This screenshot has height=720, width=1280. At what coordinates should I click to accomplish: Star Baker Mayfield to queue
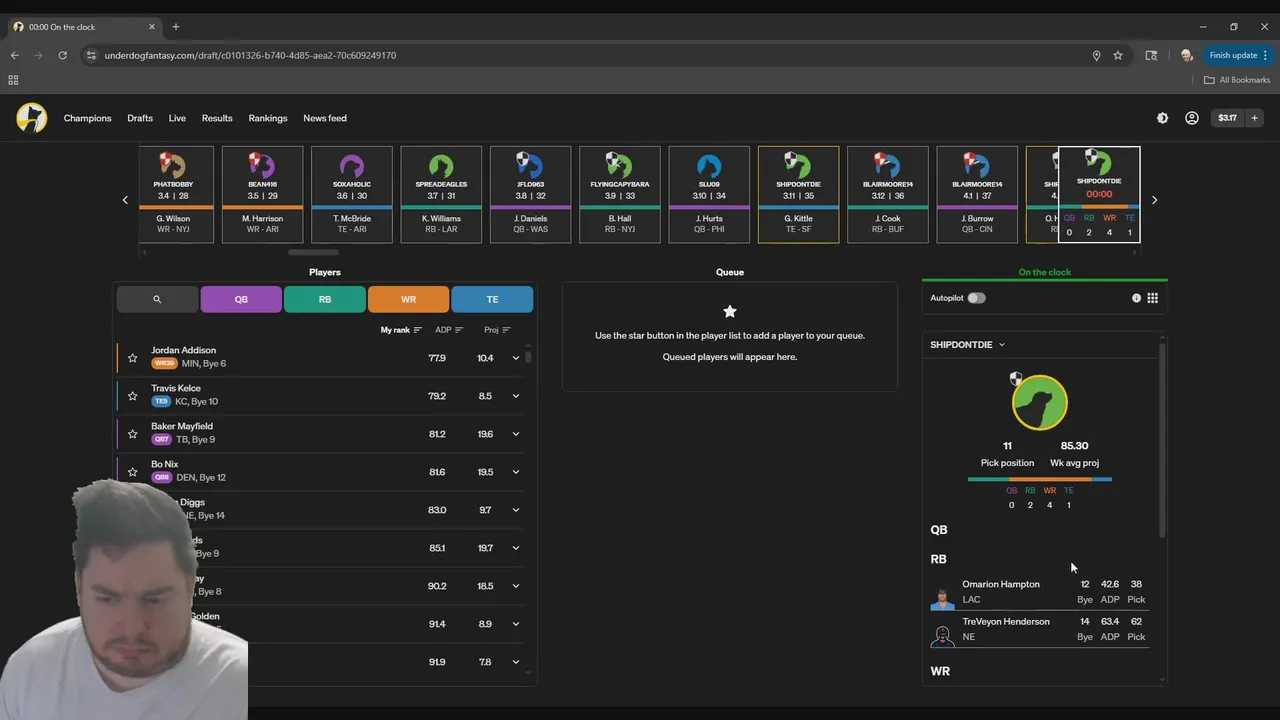[x=132, y=434]
